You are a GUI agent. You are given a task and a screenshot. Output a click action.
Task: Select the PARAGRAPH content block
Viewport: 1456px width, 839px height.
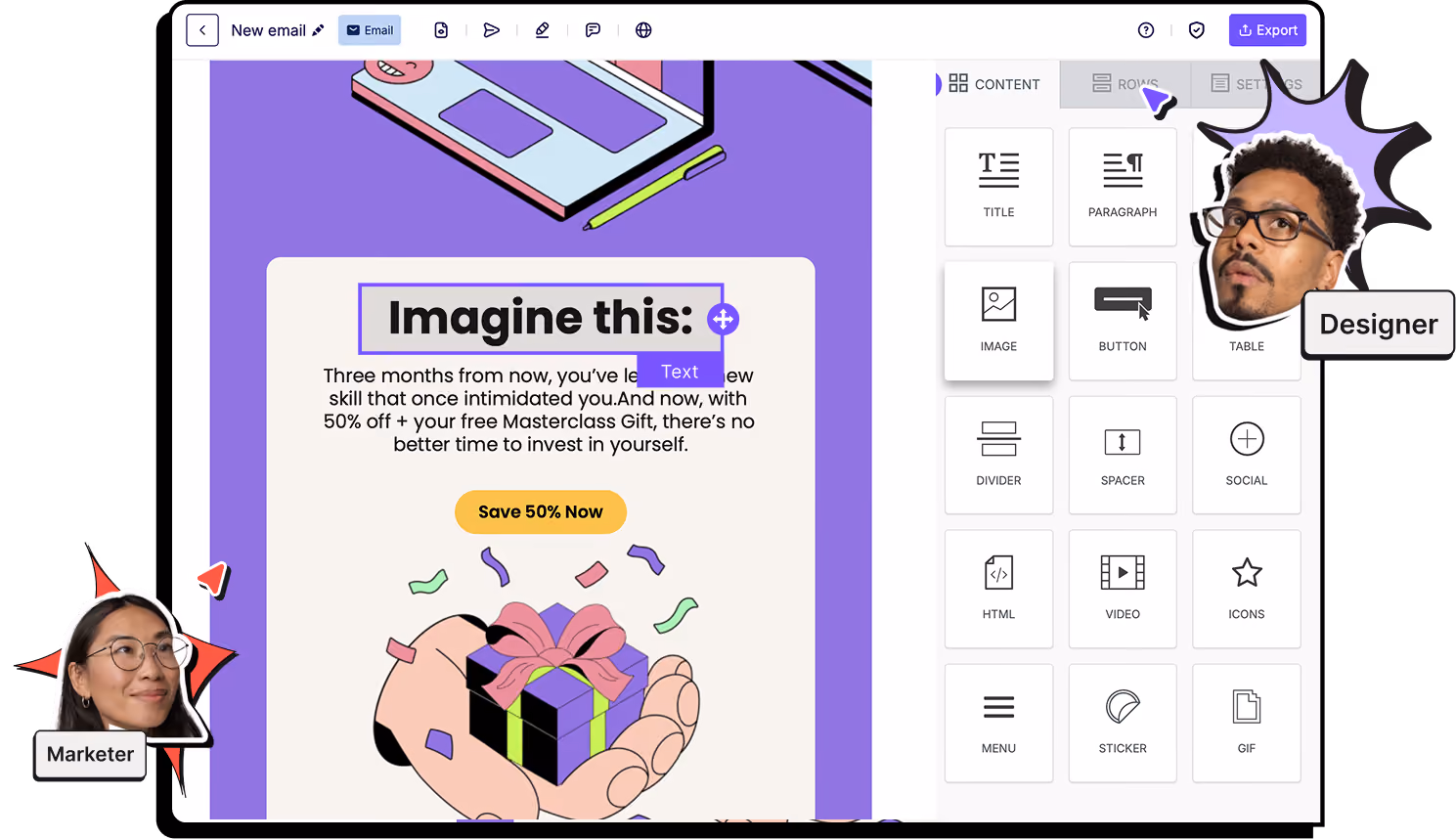pyautogui.click(x=1123, y=187)
